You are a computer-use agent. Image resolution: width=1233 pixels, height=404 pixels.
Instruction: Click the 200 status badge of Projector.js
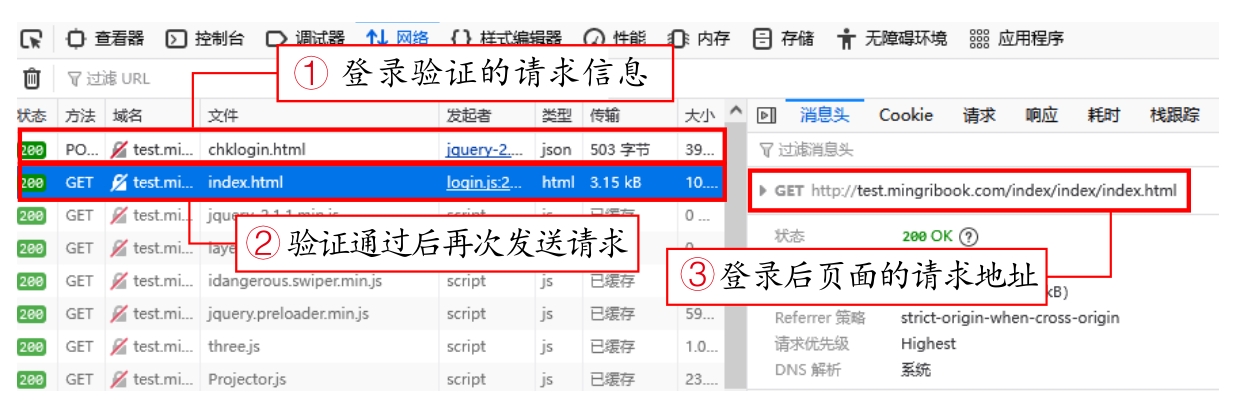(32, 381)
